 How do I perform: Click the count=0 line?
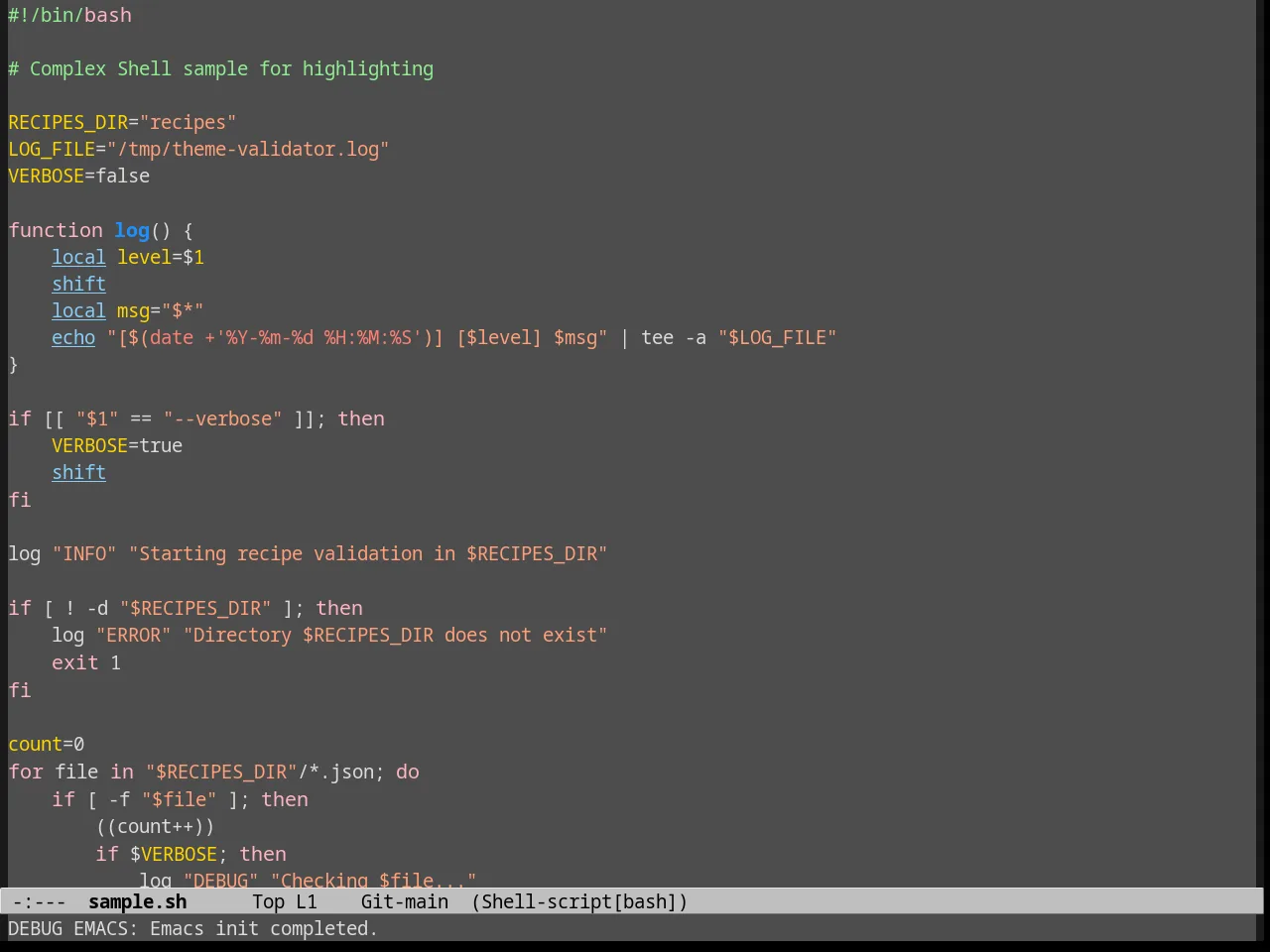[47, 744]
